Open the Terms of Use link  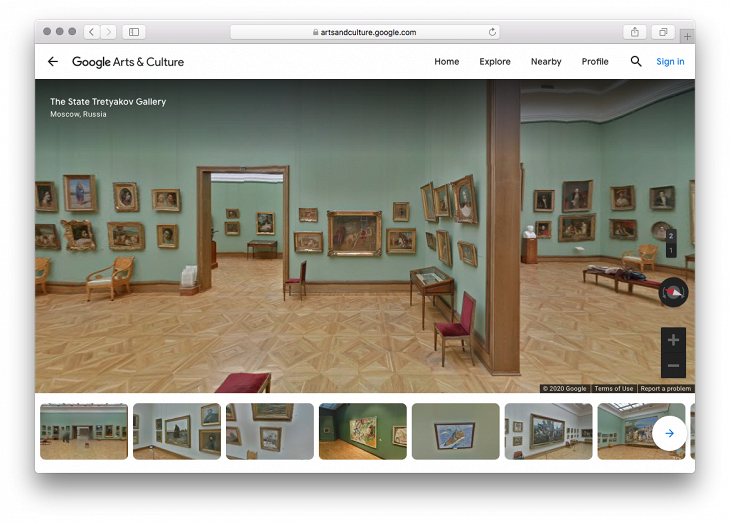point(613,388)
